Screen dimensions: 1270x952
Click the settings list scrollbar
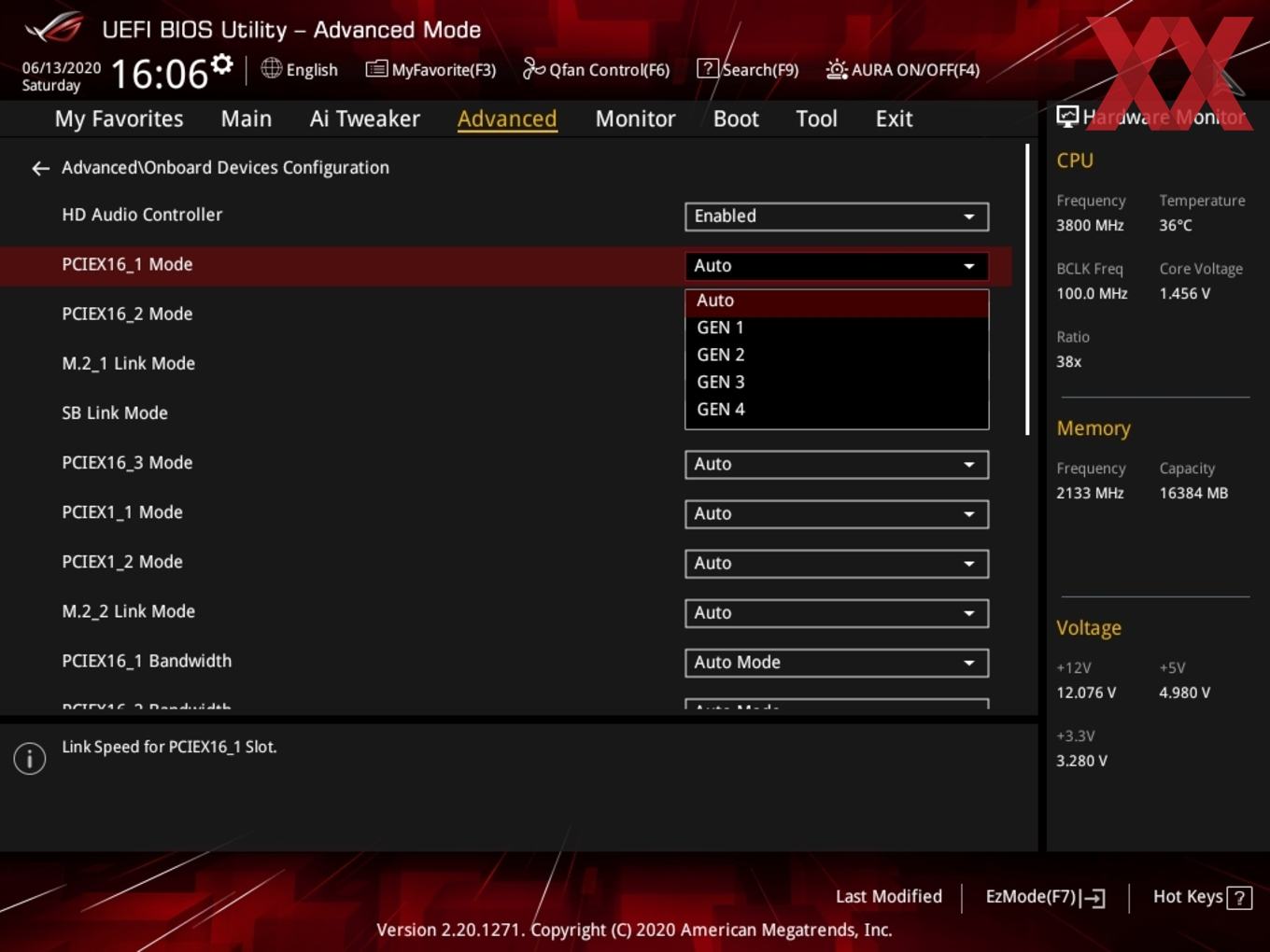[1027, 289]
